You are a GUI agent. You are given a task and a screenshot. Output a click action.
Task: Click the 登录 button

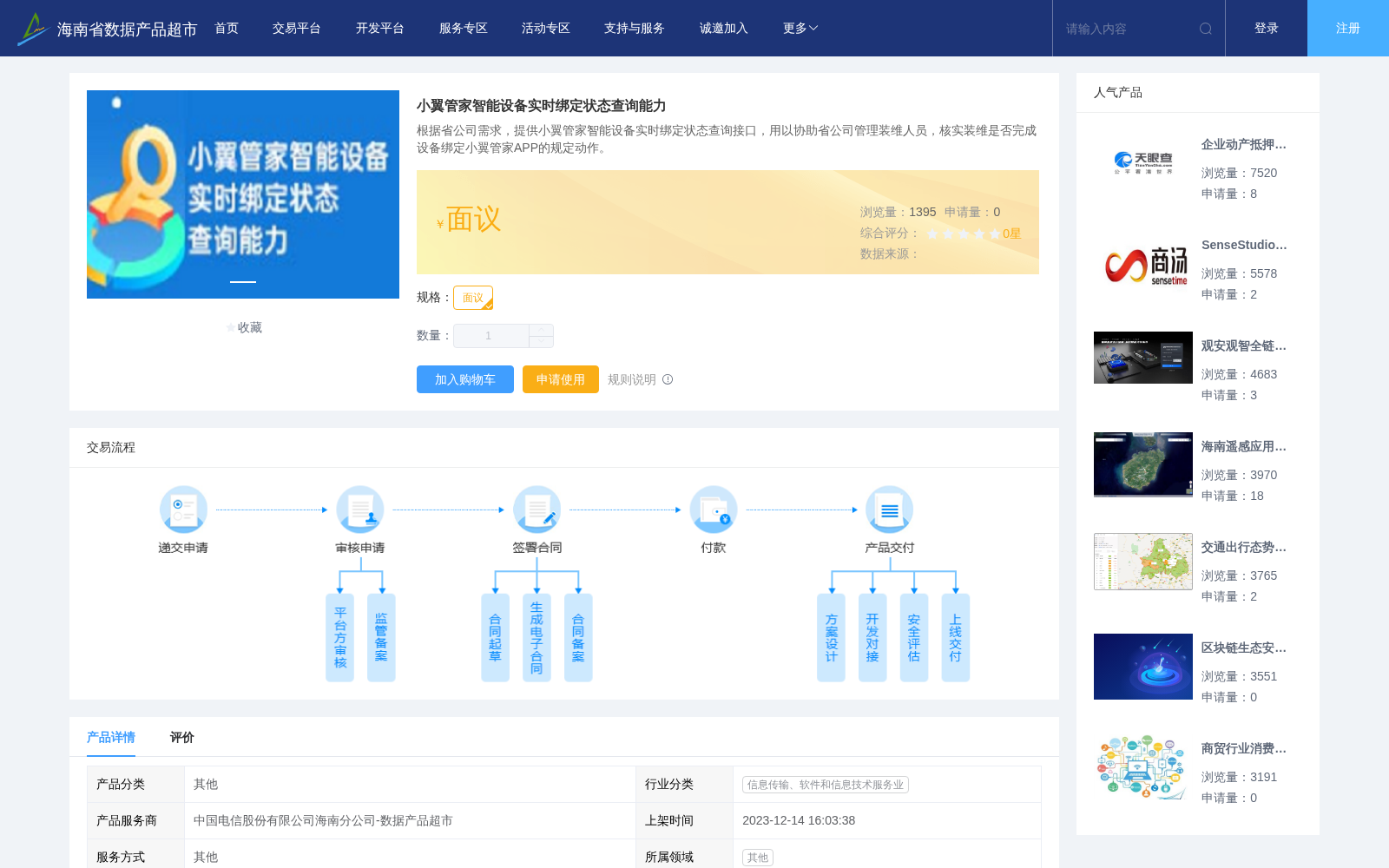pos(1267,29)
